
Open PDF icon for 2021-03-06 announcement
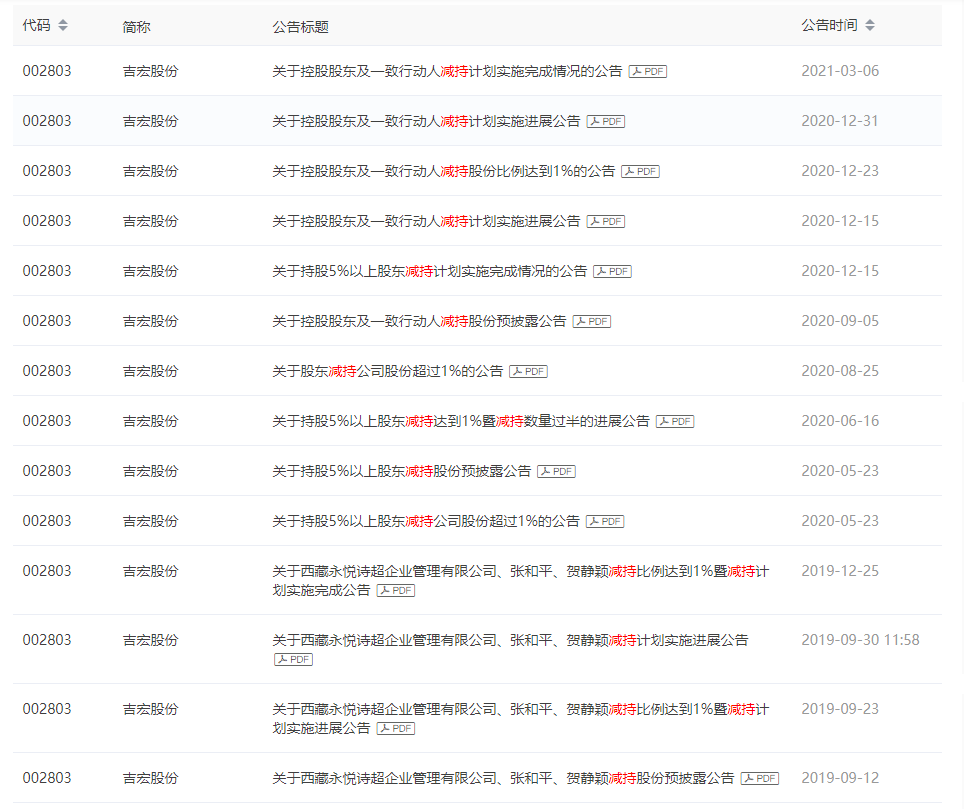[x=648, y=71]
